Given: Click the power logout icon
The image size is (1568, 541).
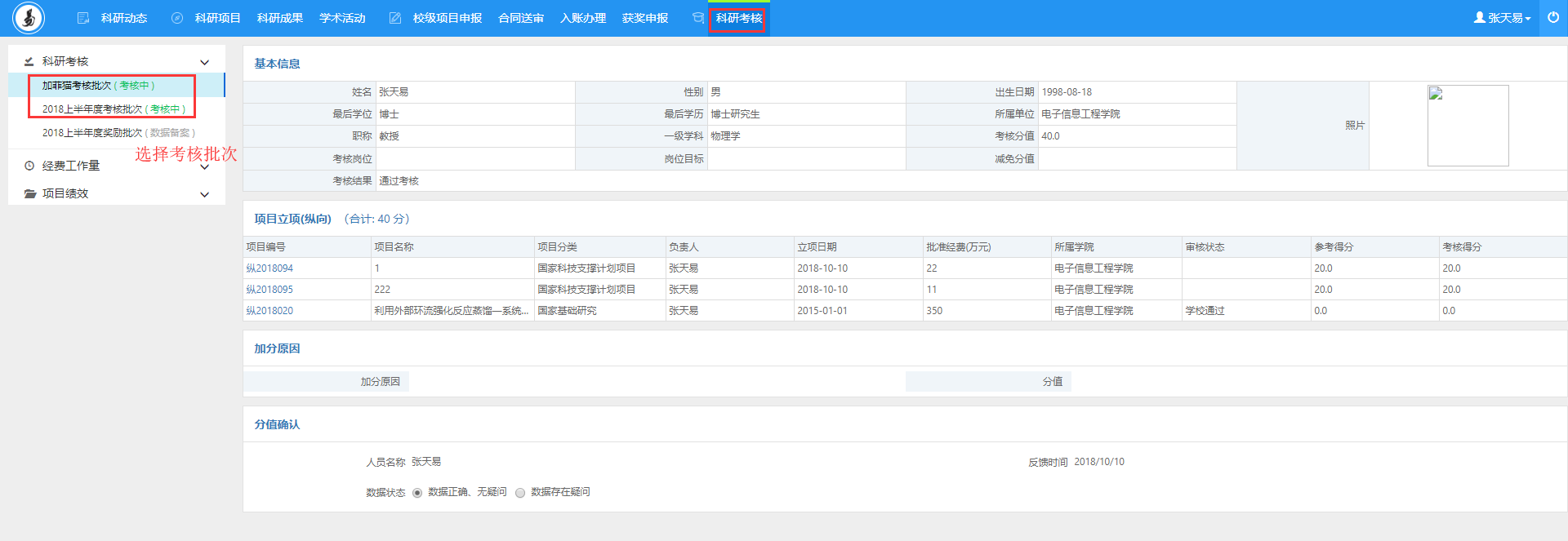Looking at the screenshot, I should 1553,17.
